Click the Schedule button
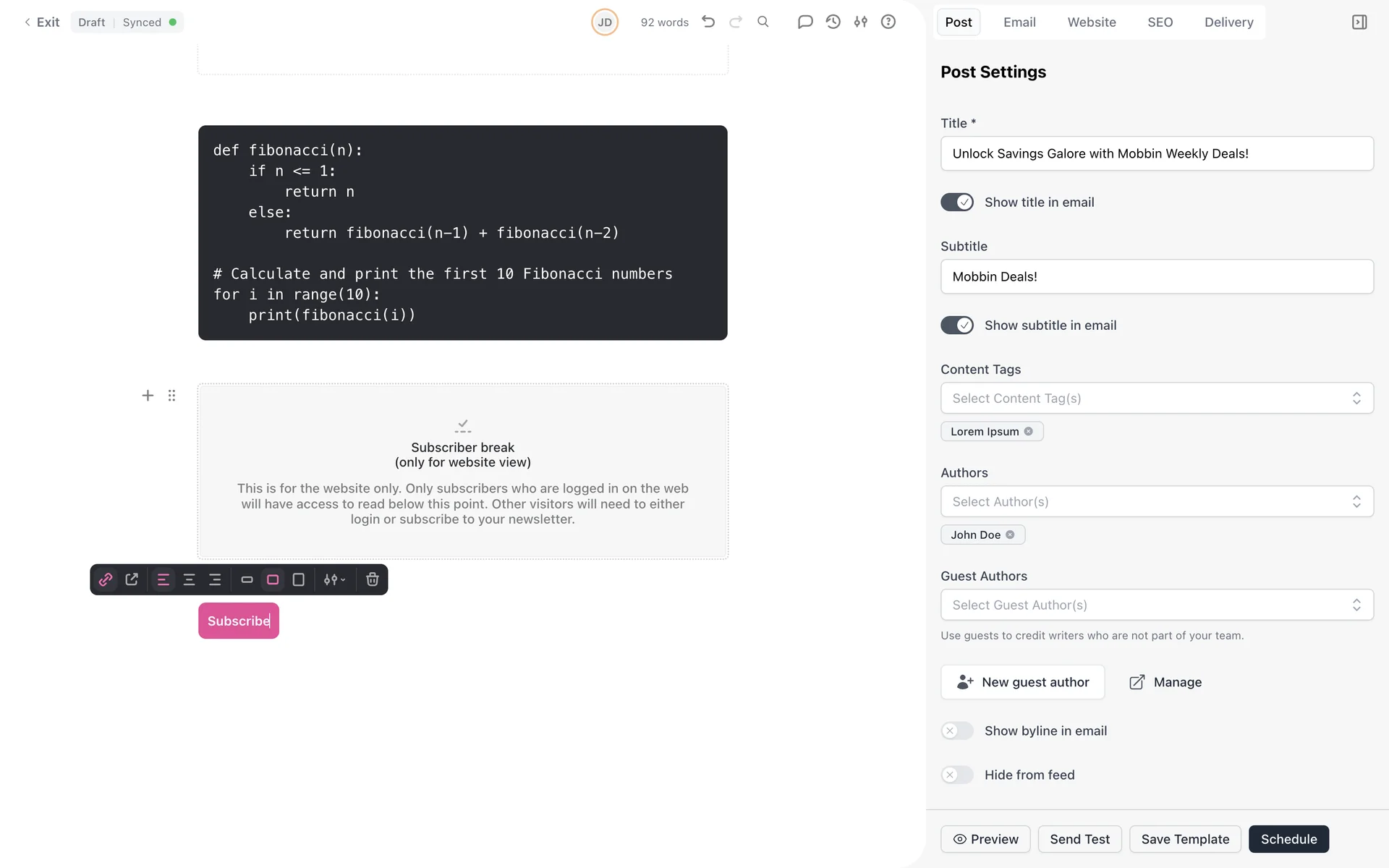The image size is (1389, 868). (1288, 839)
